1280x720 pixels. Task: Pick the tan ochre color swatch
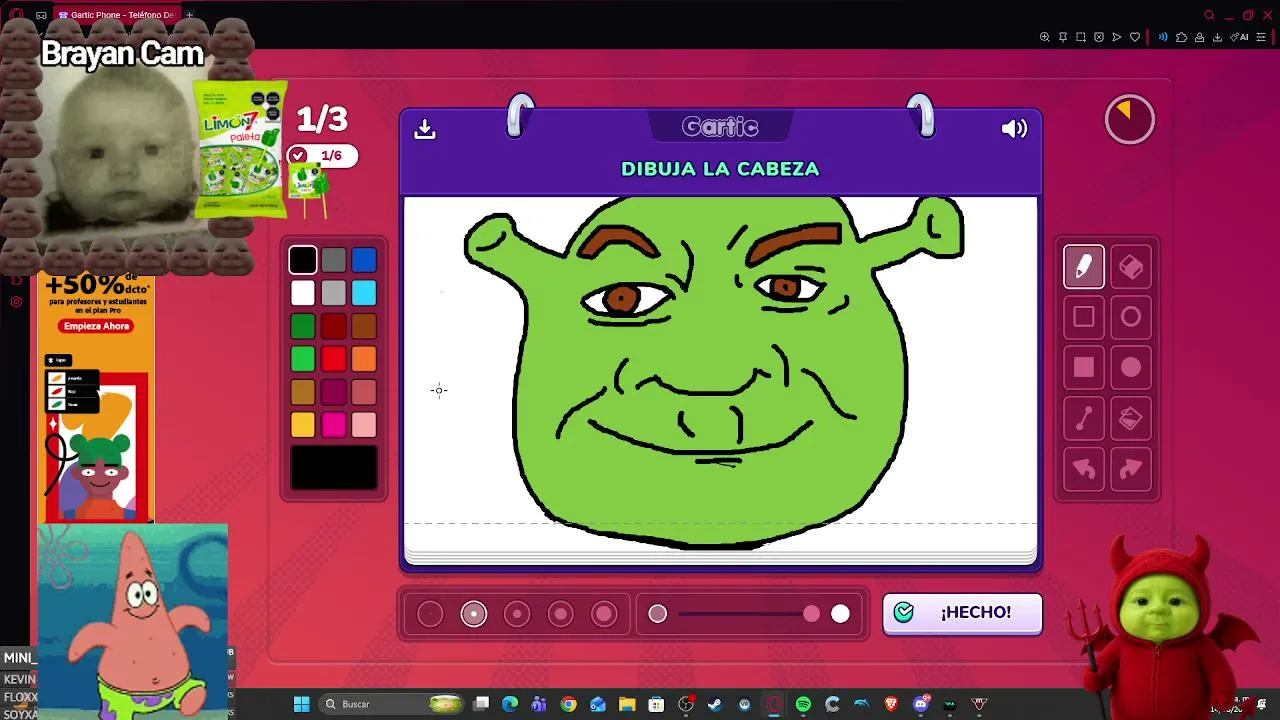[303, 392]
